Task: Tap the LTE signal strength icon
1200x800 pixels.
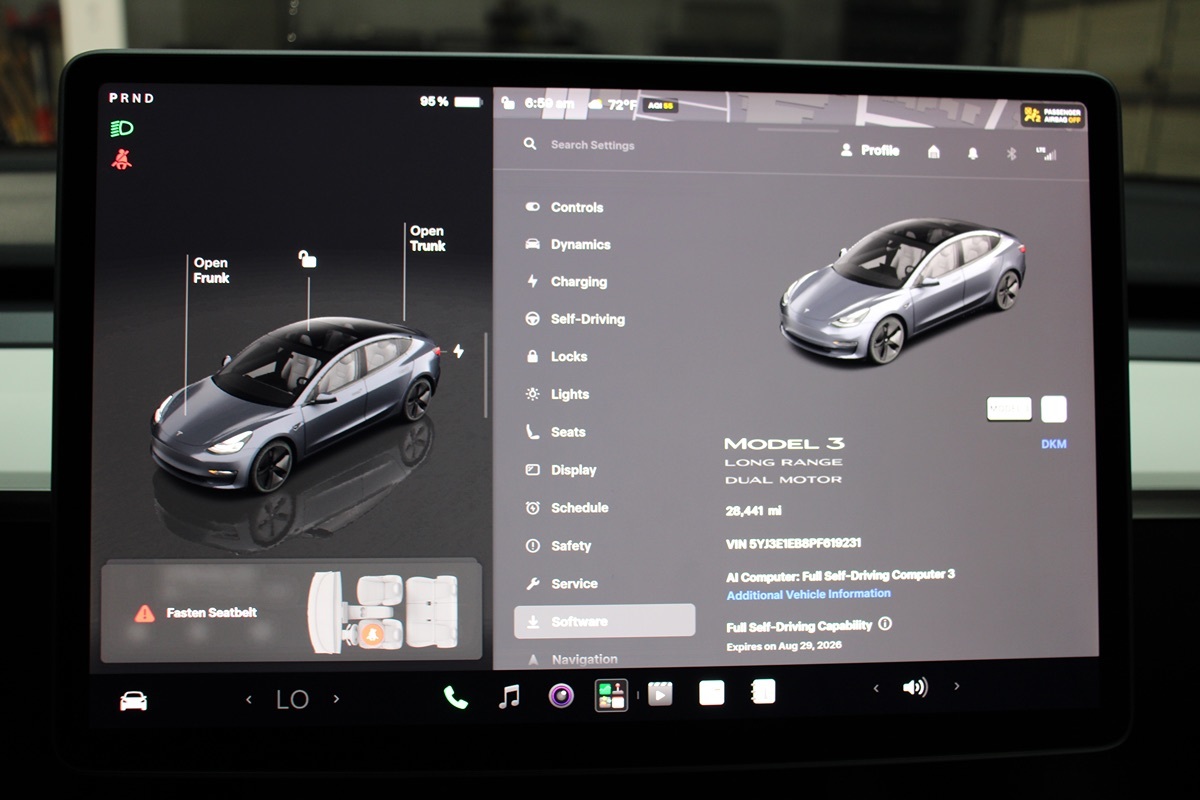Action: click(1047, 153)
